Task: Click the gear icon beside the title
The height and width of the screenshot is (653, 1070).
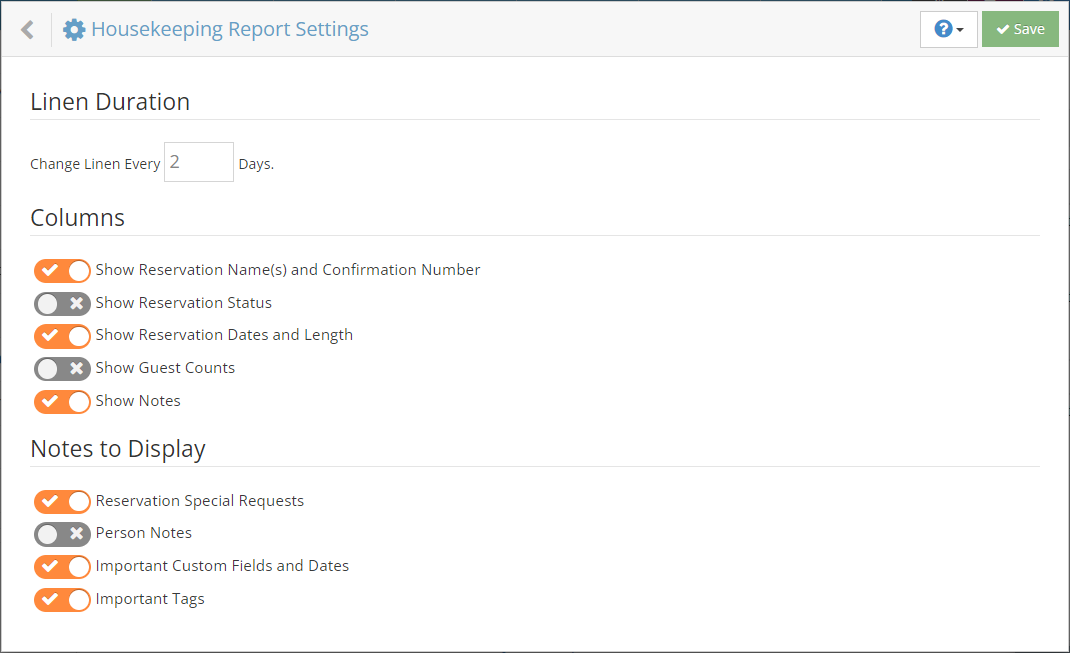Action: (x=74, y=30)
